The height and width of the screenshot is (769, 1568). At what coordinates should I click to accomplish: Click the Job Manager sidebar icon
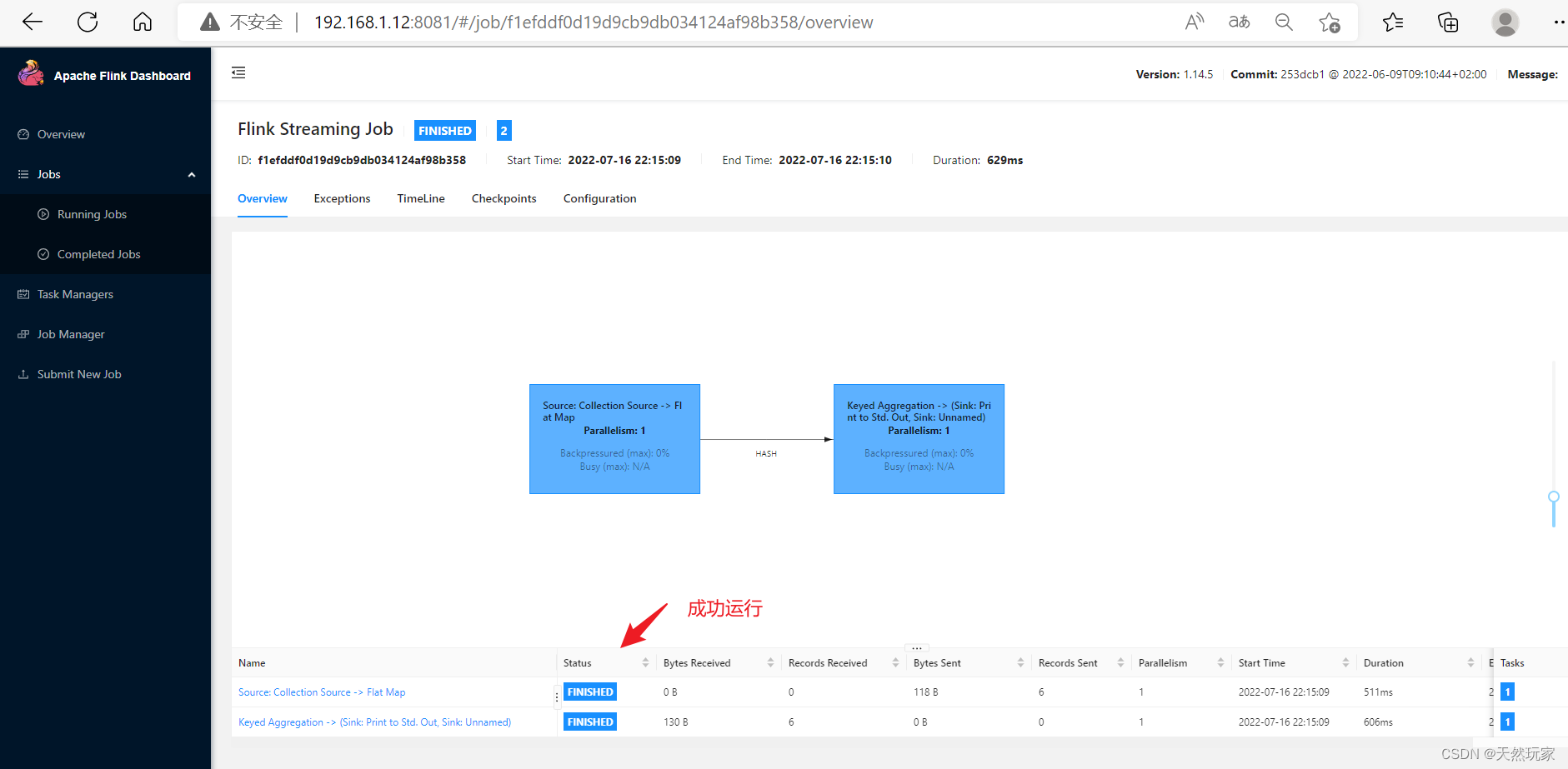(23, 334)
